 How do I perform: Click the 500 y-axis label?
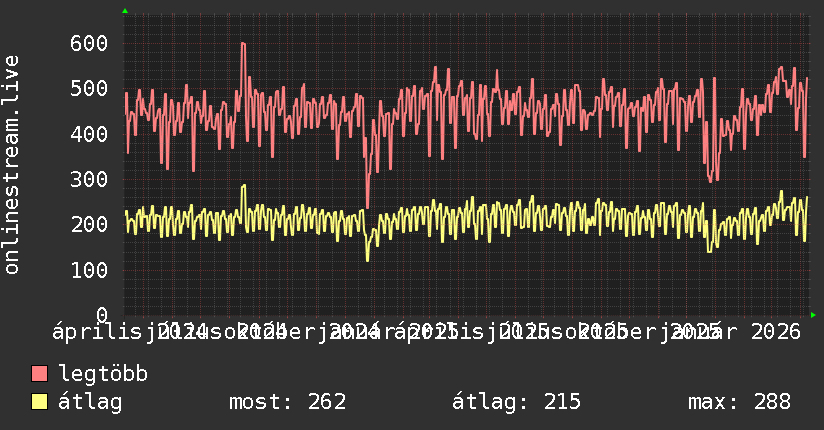click(89, 89)
